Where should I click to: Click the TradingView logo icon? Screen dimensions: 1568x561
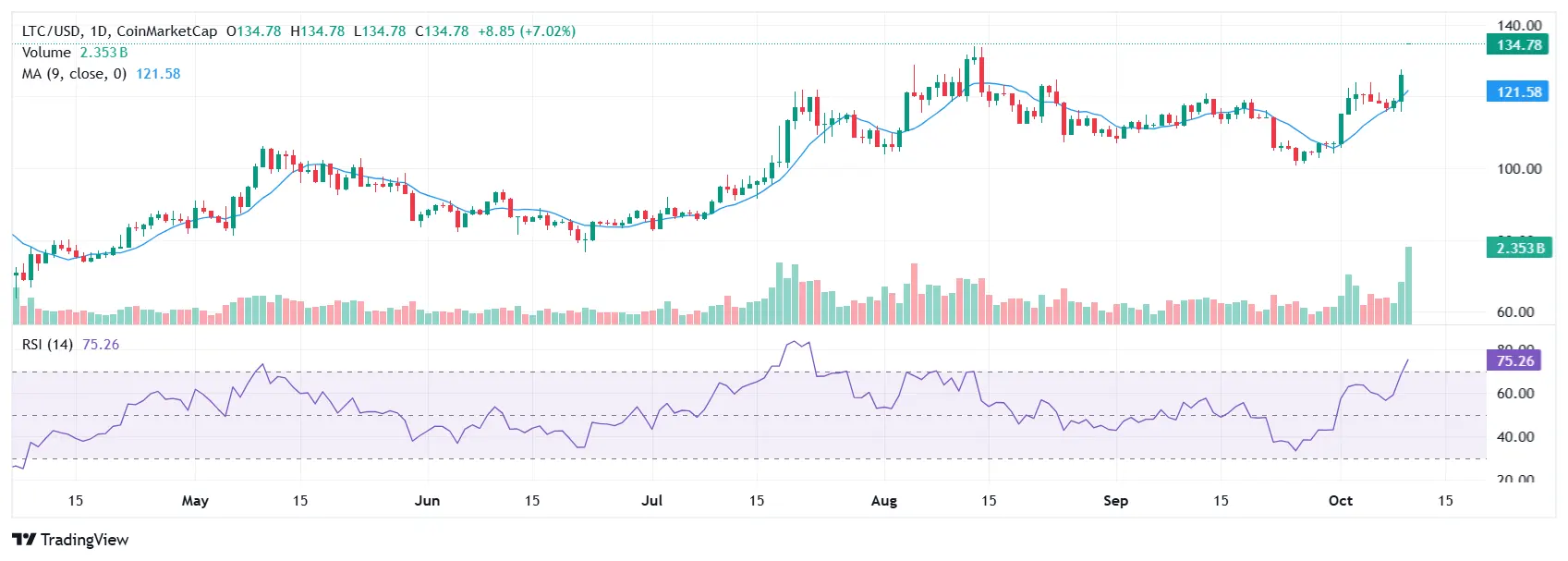tap(24, 540)
